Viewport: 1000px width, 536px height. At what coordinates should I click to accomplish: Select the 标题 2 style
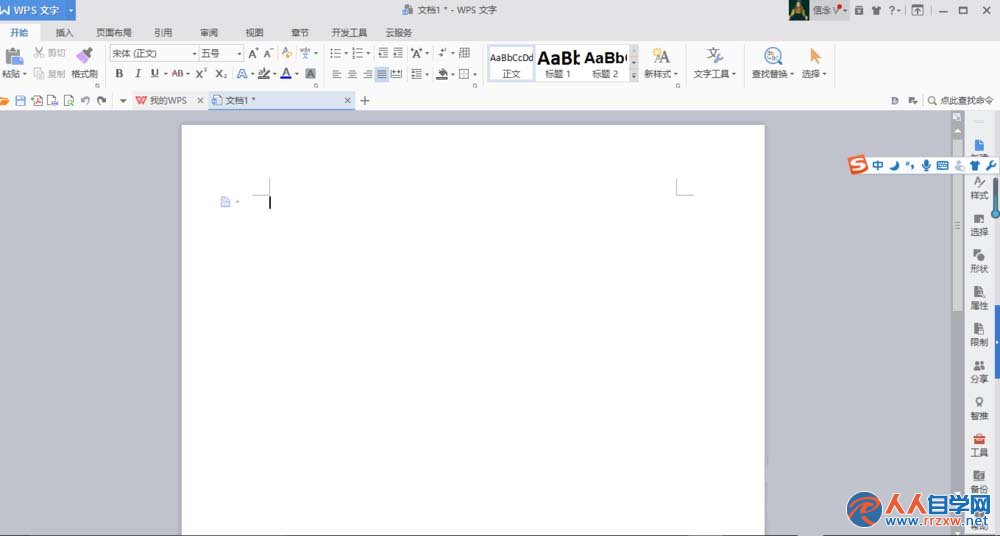pos(605,63)
